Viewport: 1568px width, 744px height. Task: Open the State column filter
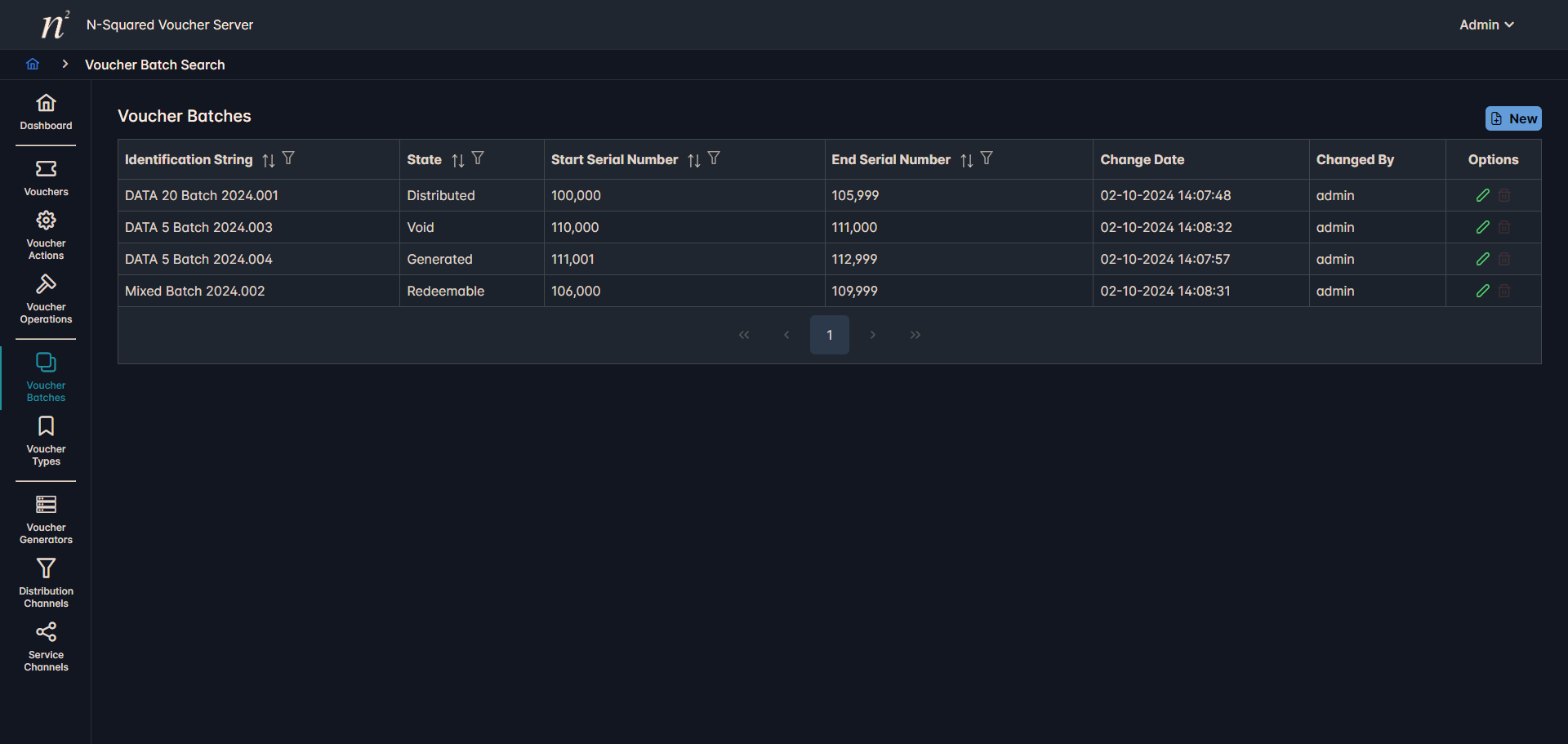click(x=478, y=159)
